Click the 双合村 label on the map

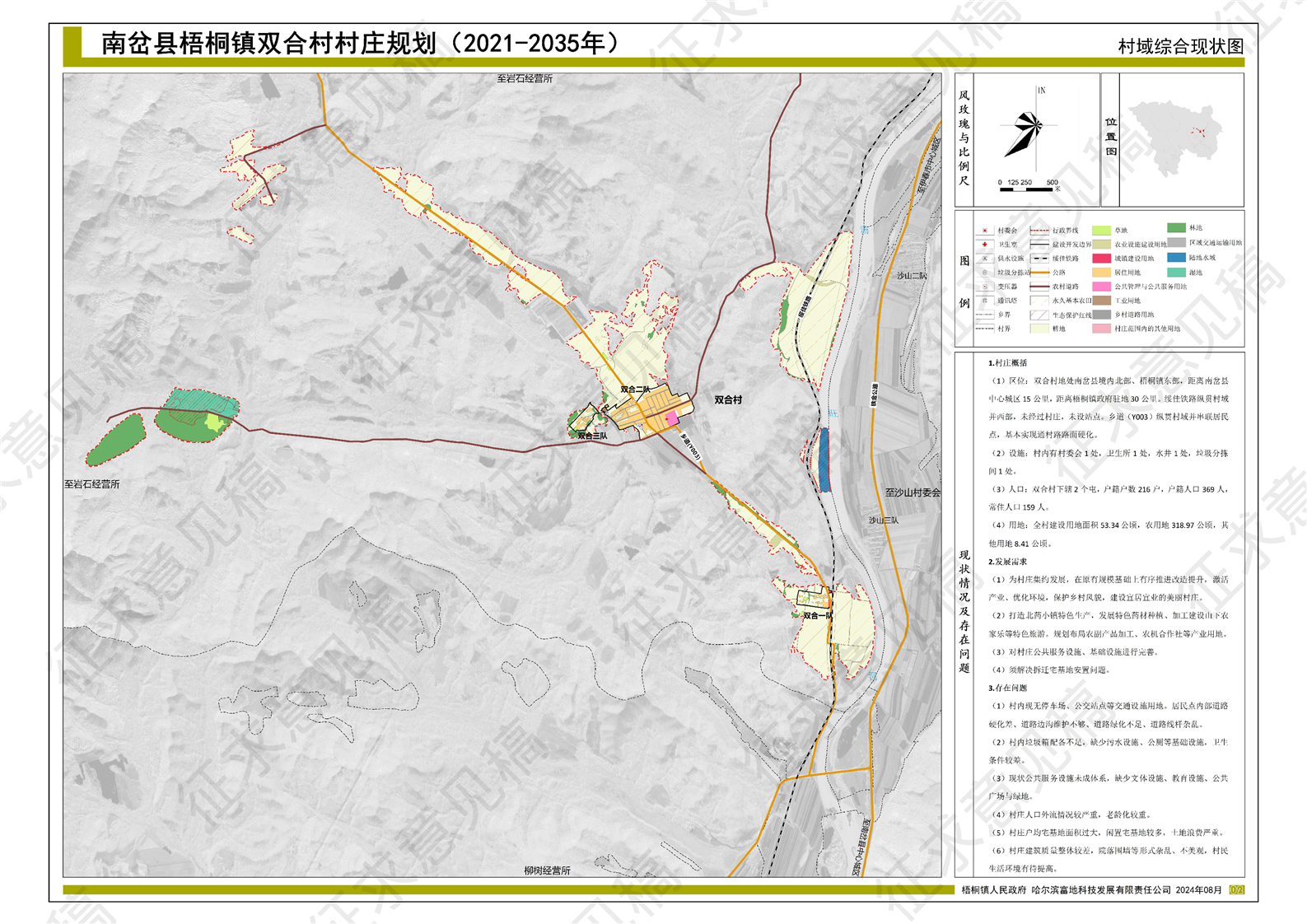[728, 399]
